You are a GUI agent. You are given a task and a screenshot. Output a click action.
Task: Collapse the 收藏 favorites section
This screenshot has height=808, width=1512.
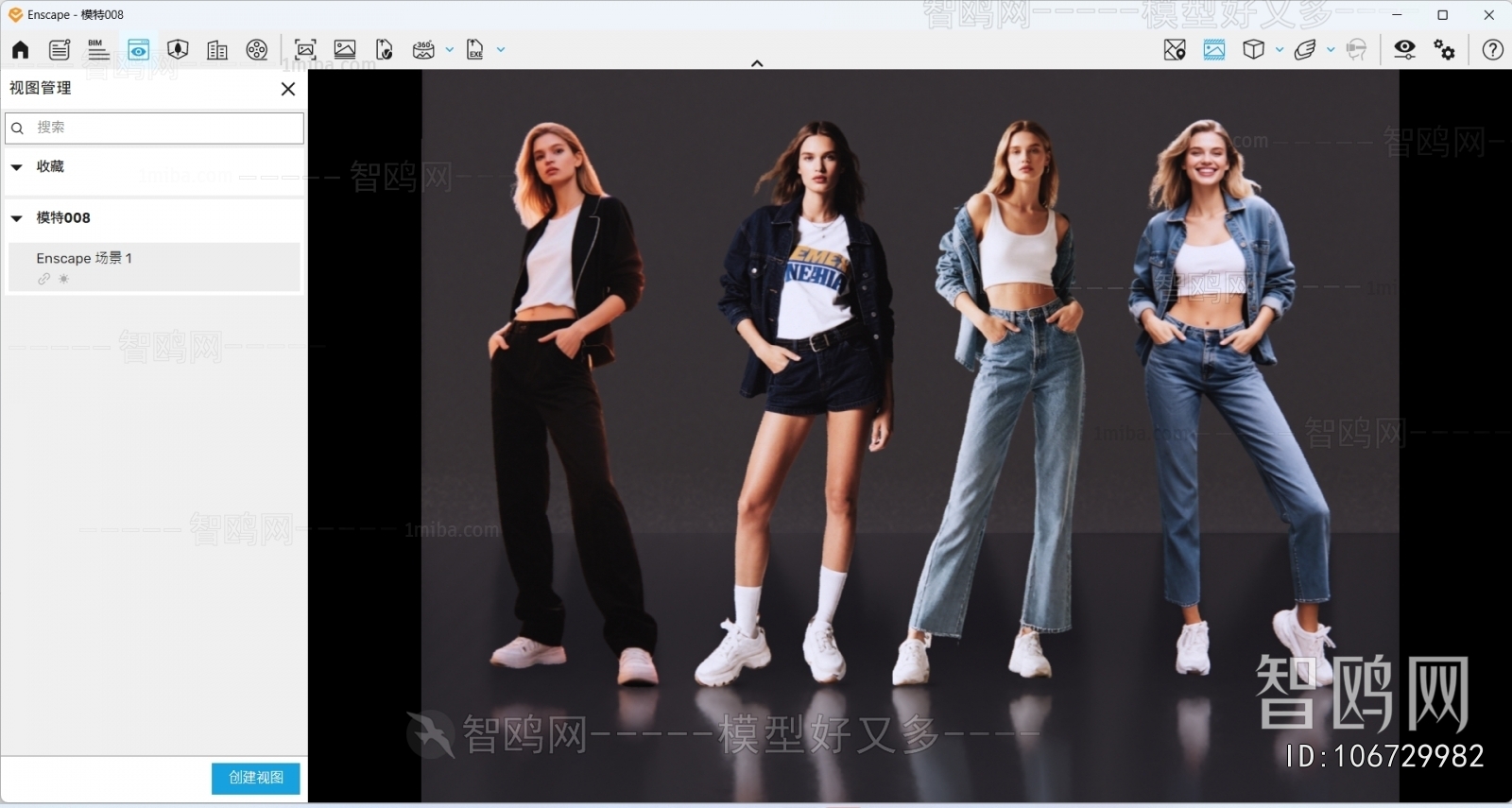tap(17, 167)
